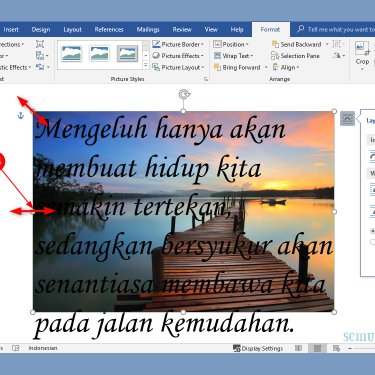375x375 pixels.
Task: Expand the full Picture Styles gallery
Action: click(x=146, y=65)
